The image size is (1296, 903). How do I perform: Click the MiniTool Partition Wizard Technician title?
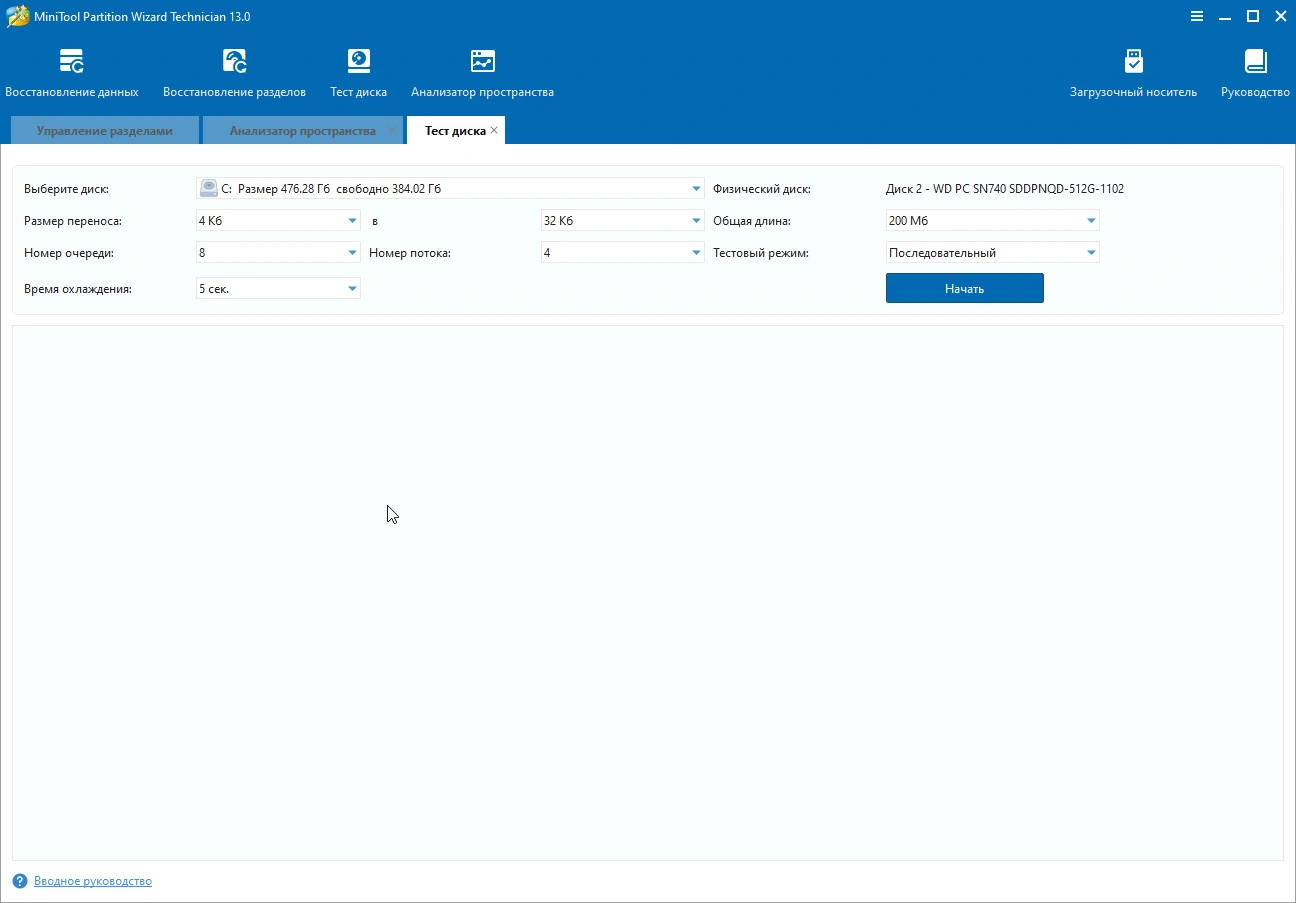click(x=142, y=17)
